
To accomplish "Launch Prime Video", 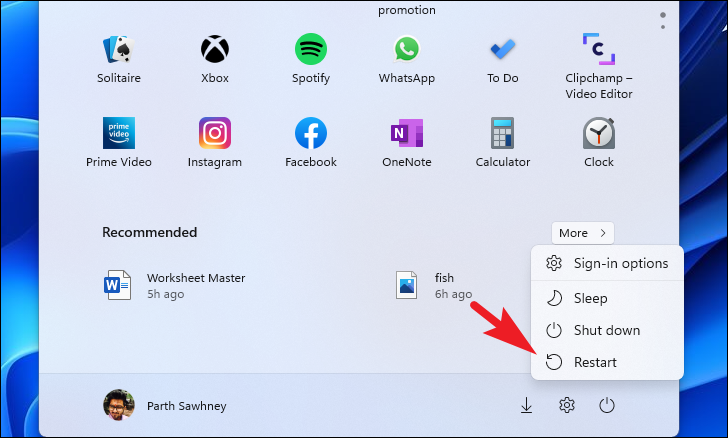I will click(x=119, y=143).
